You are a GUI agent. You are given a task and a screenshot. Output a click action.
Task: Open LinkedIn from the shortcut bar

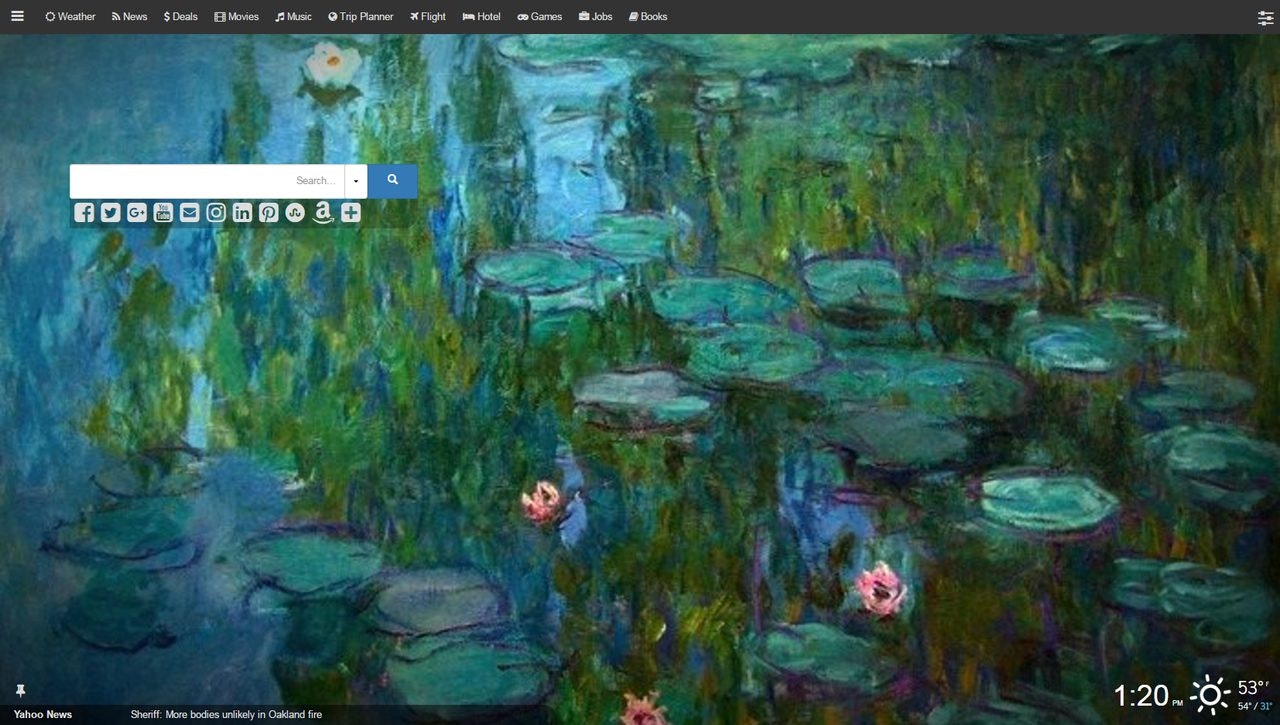(242, 212)
